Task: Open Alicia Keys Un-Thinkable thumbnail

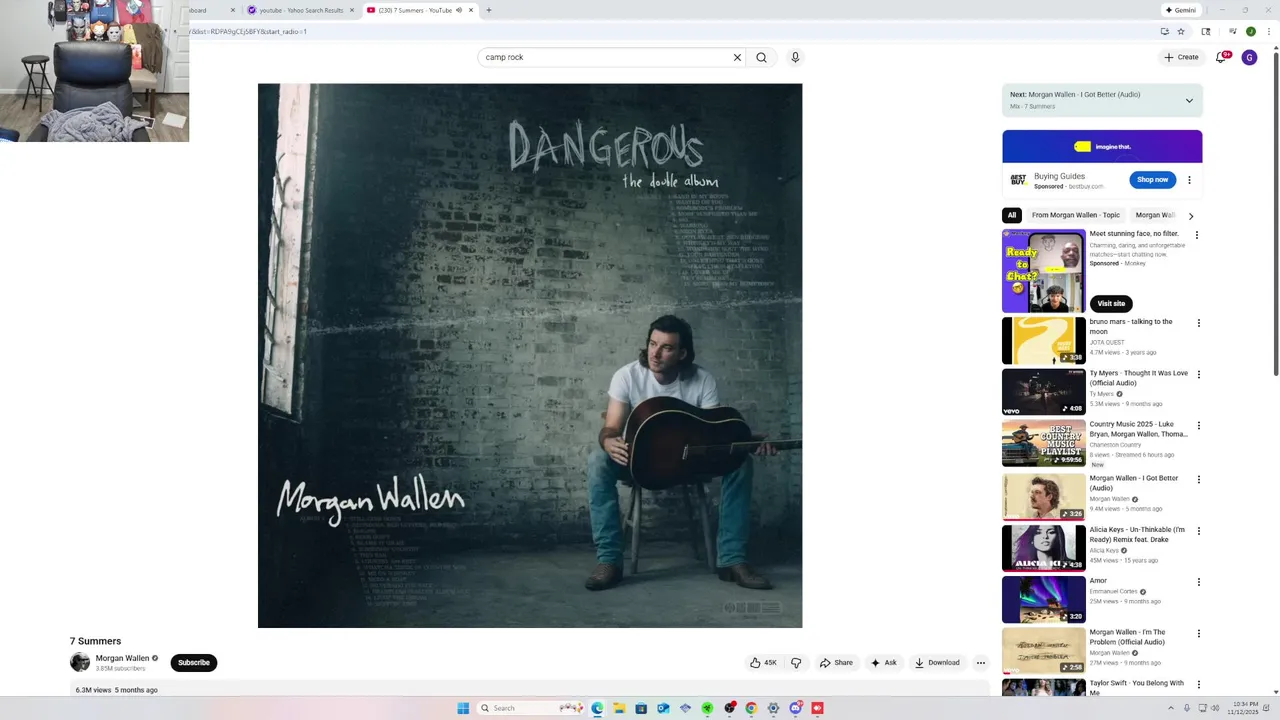Action: click(x=1044, y=548)
